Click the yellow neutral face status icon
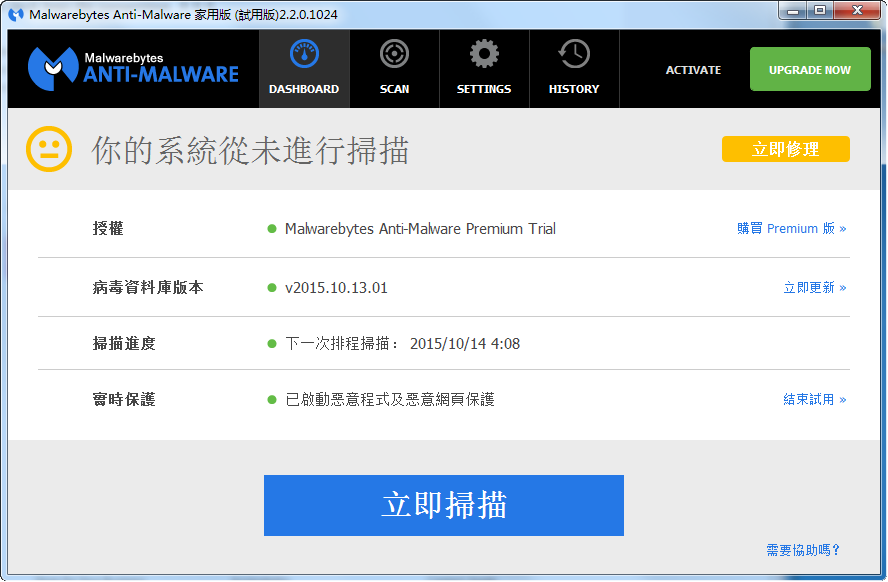888x582 pixels. point(49,150)
